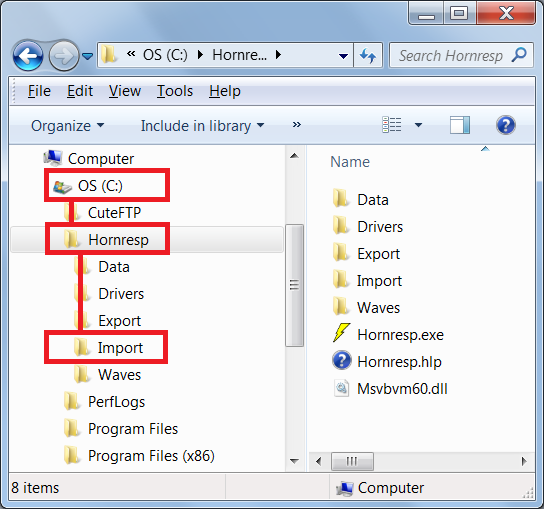Click the Refresh button beside address bar
The width and height of the screenshot is (544, 509).
point(368,55)
